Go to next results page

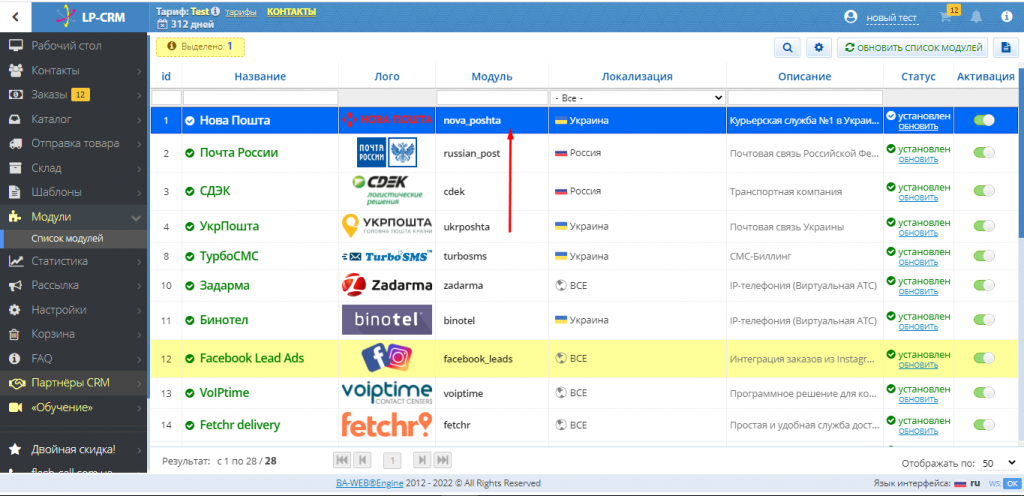[x=423, y=460]
